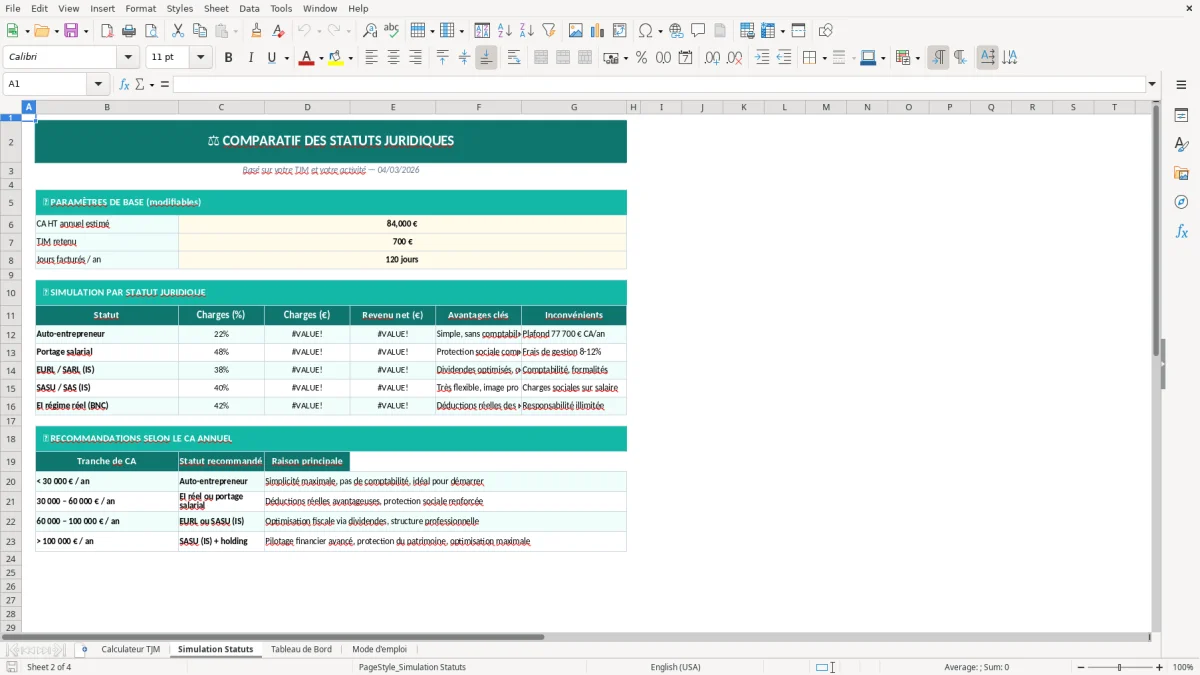
Task: Click the Sort Descending icon
Action: (x=527, y=31)
